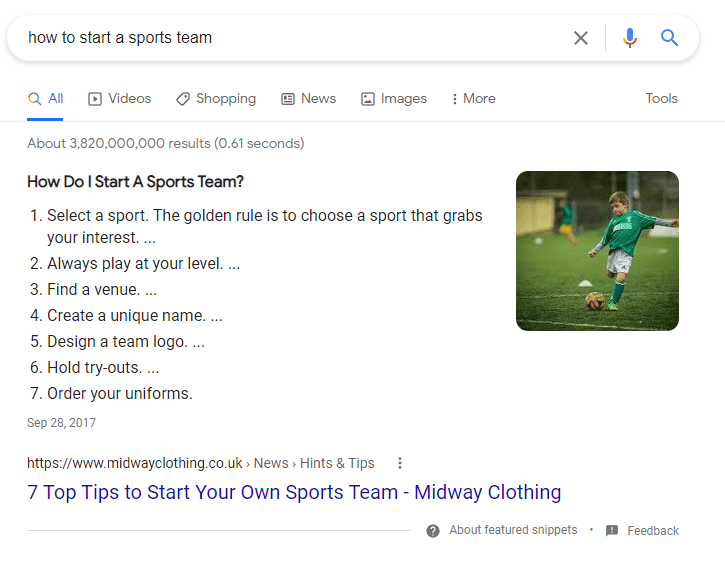725x563 pixels.
Task: Open the Images results tab
Action: [393, 98]
